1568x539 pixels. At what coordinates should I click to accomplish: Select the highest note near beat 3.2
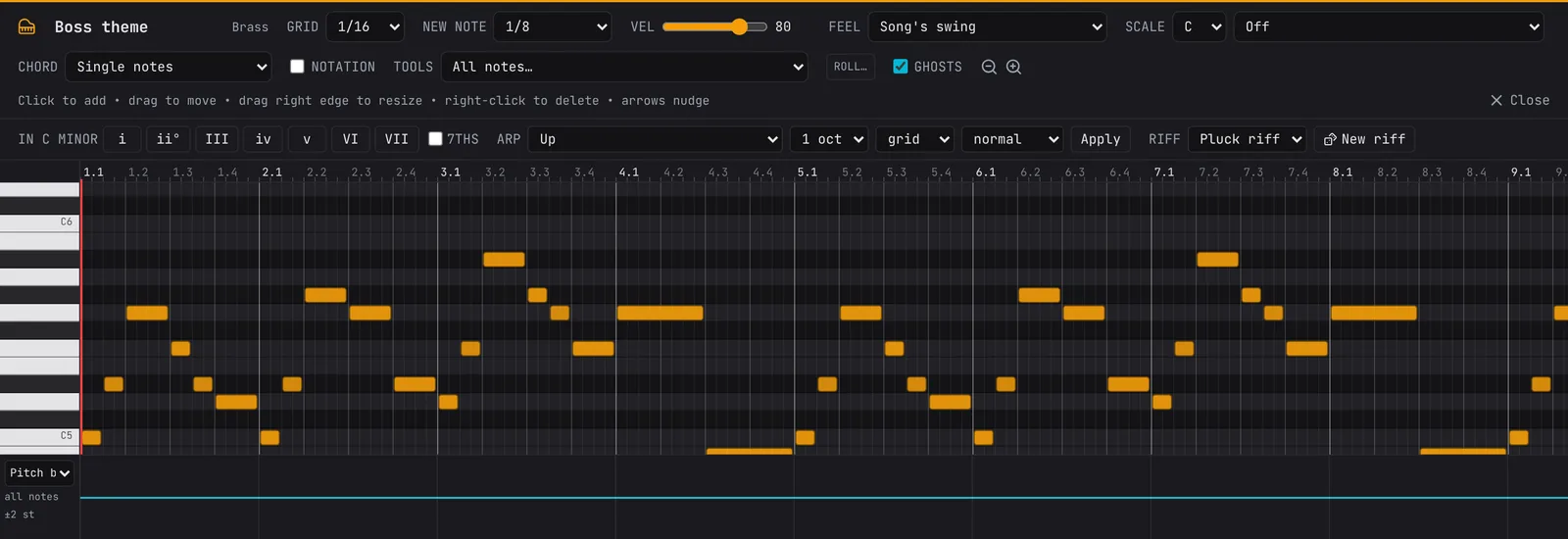point(504,260)
